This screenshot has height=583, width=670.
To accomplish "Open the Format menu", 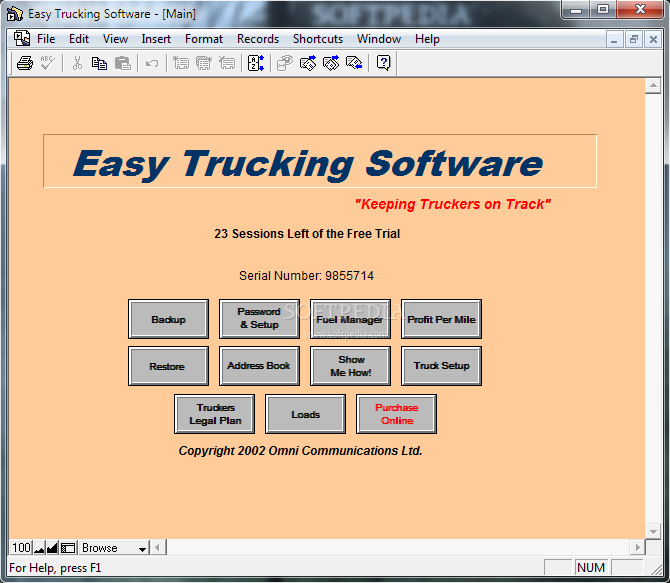I will coord(204,39).
